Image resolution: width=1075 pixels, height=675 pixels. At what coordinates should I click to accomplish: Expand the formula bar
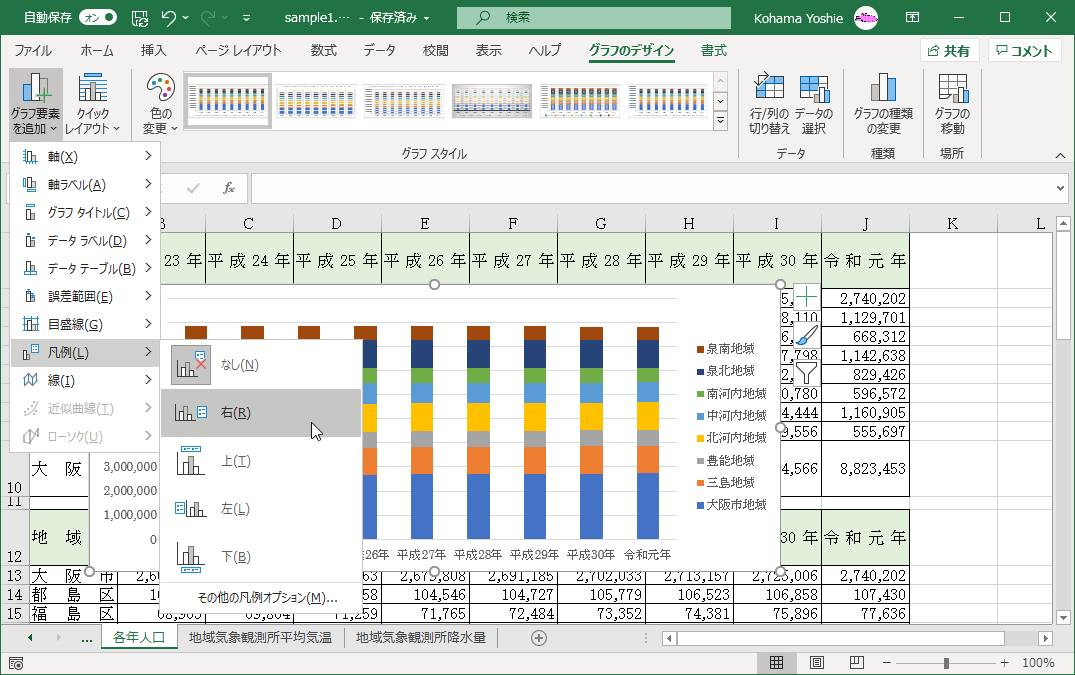click(x=1060, y=188)
